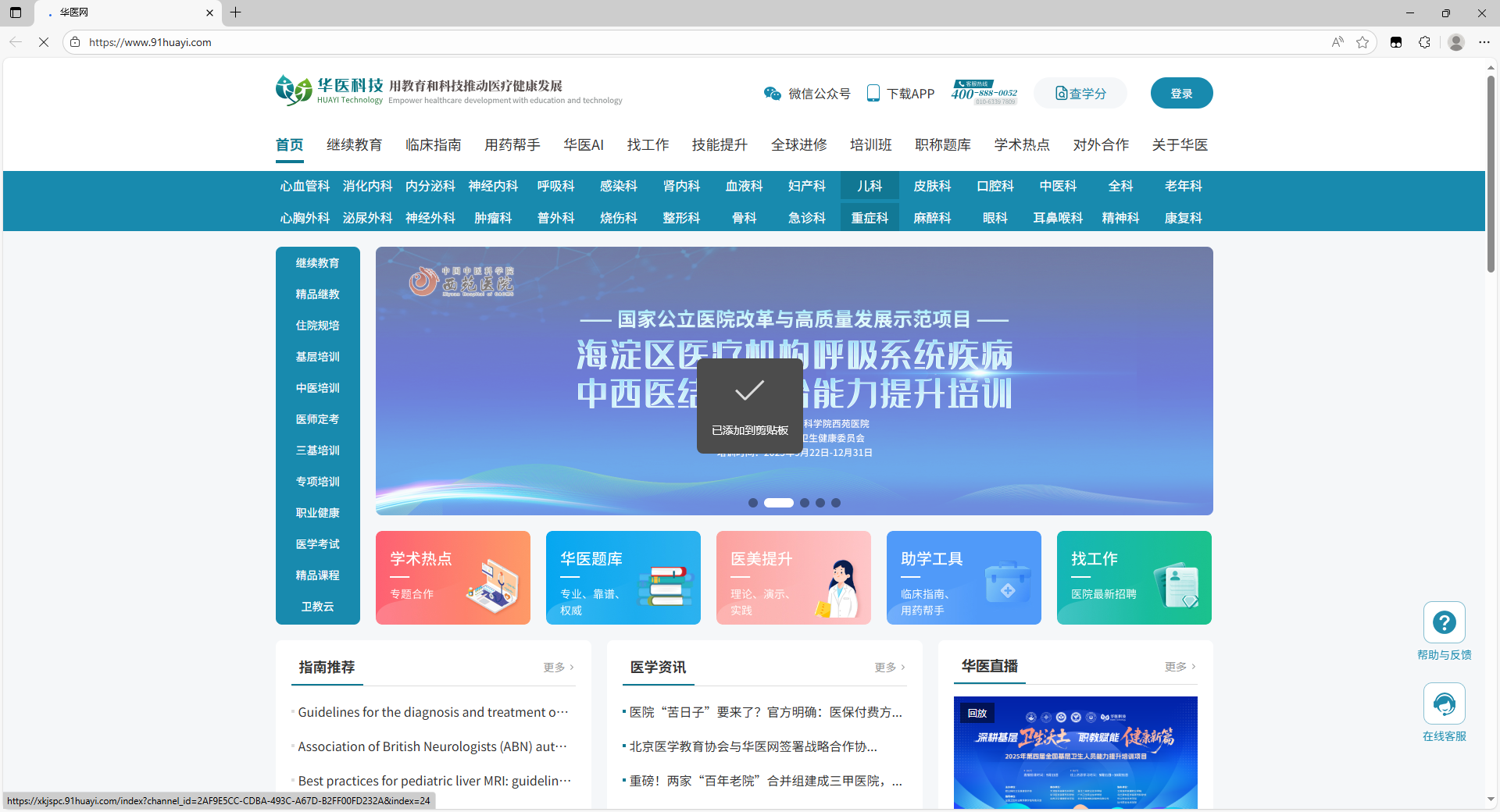Click the WeChat official account icon
The height and width of the screenshot is (812, 1500).
[x=772, y=94]
